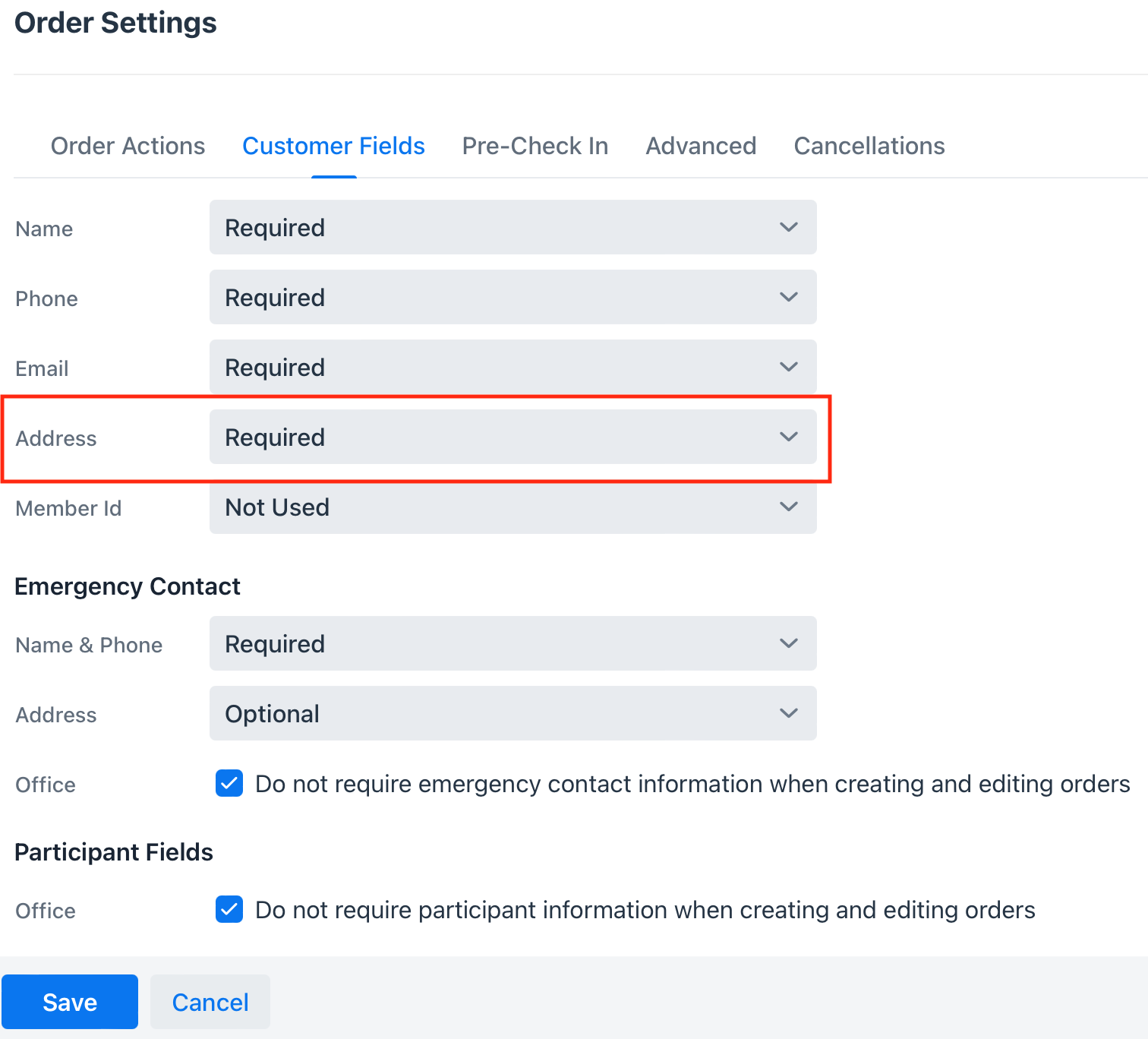The image size is (1148, 1039).
Task: Click the chevron on the Member Id dropdown
Action: coord(788,507)
